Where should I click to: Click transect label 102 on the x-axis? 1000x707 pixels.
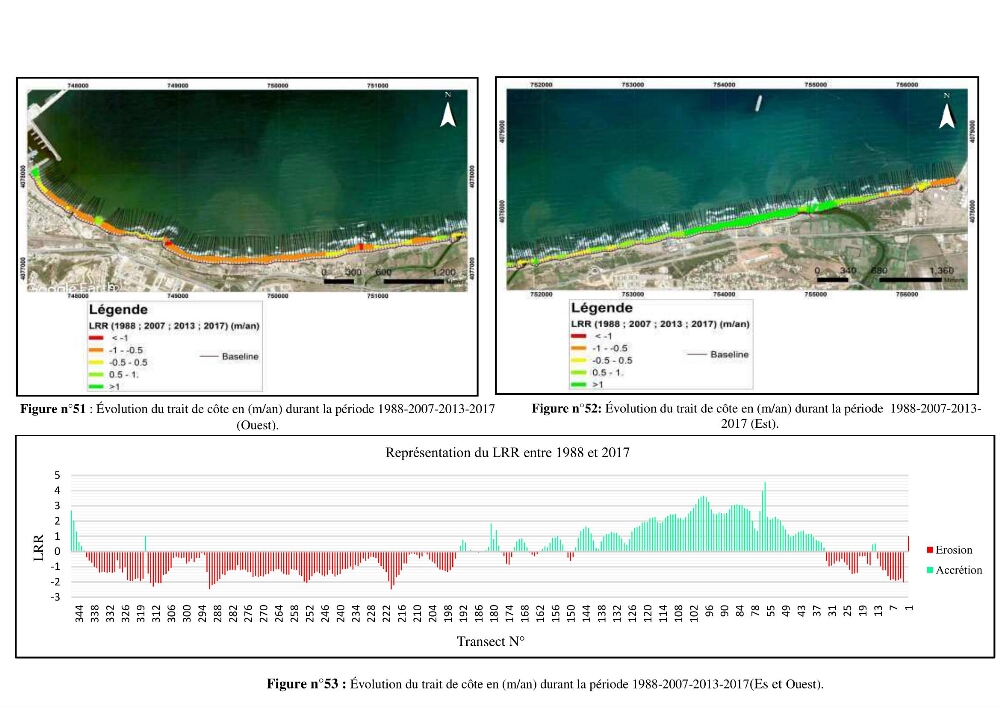[x=694, y=613]
